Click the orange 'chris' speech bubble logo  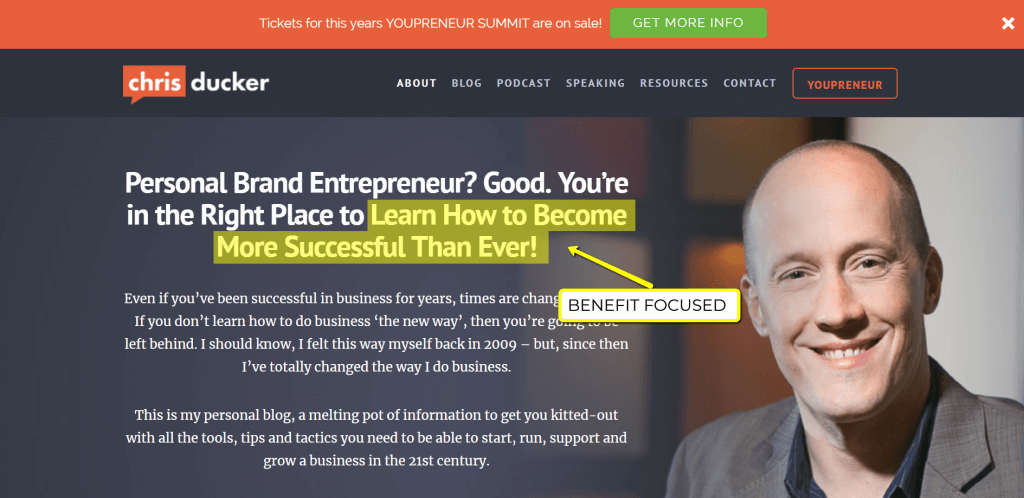[x=151, y=83]
